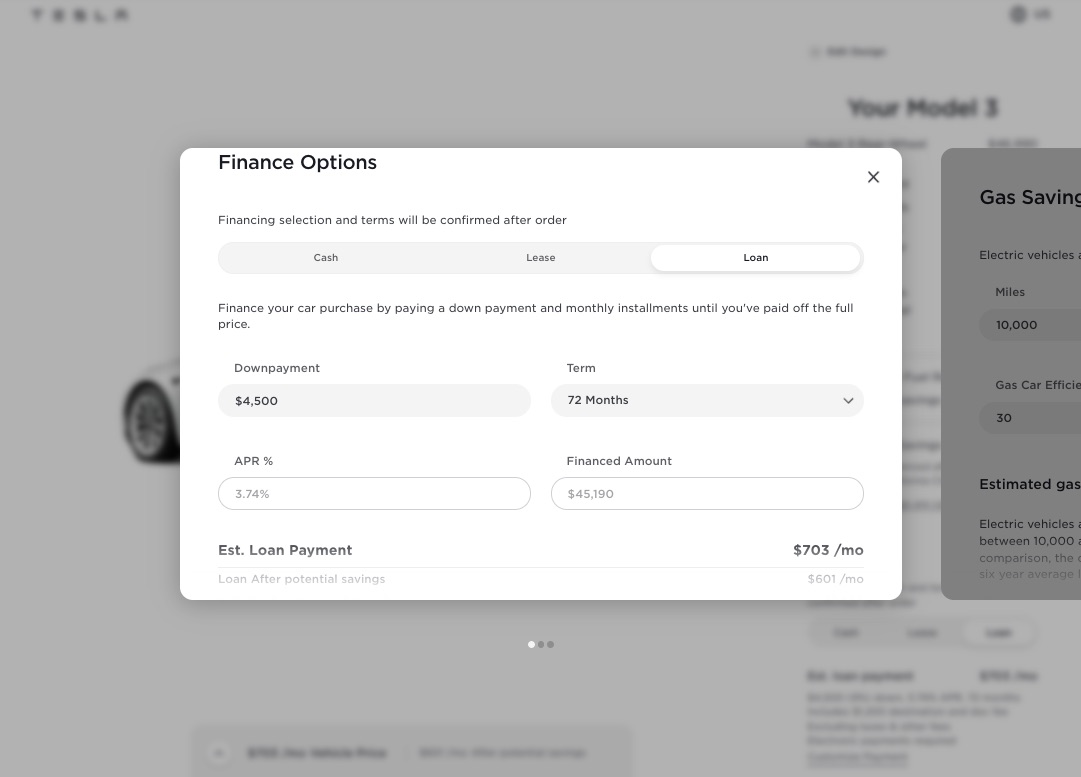Click the Term dropdown chevron arrow
Viewport: 1081px width, 777px height.
pyautogui.click(x=848, y=401)
